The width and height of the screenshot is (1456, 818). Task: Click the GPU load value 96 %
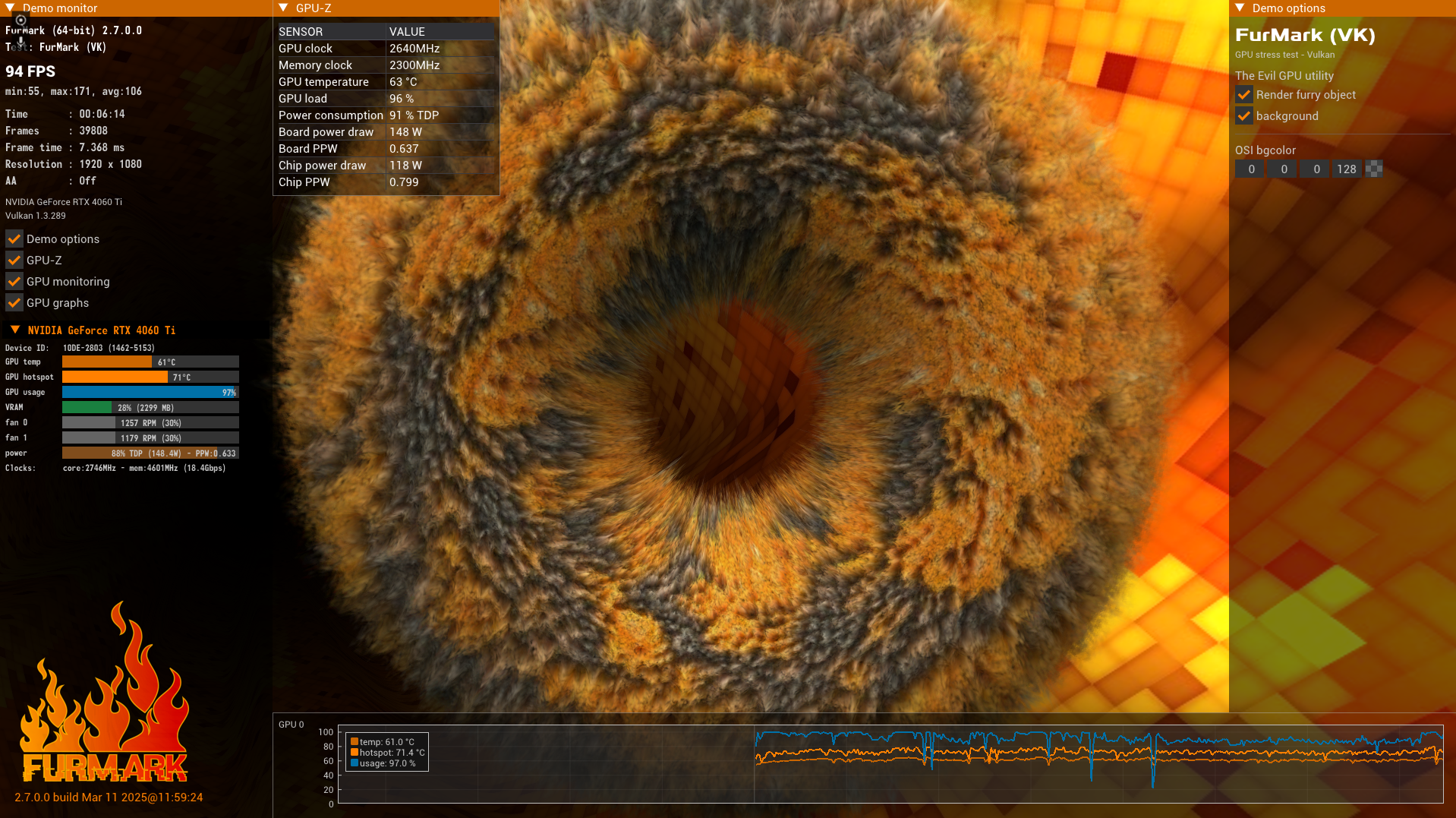[x=402, y=98]
